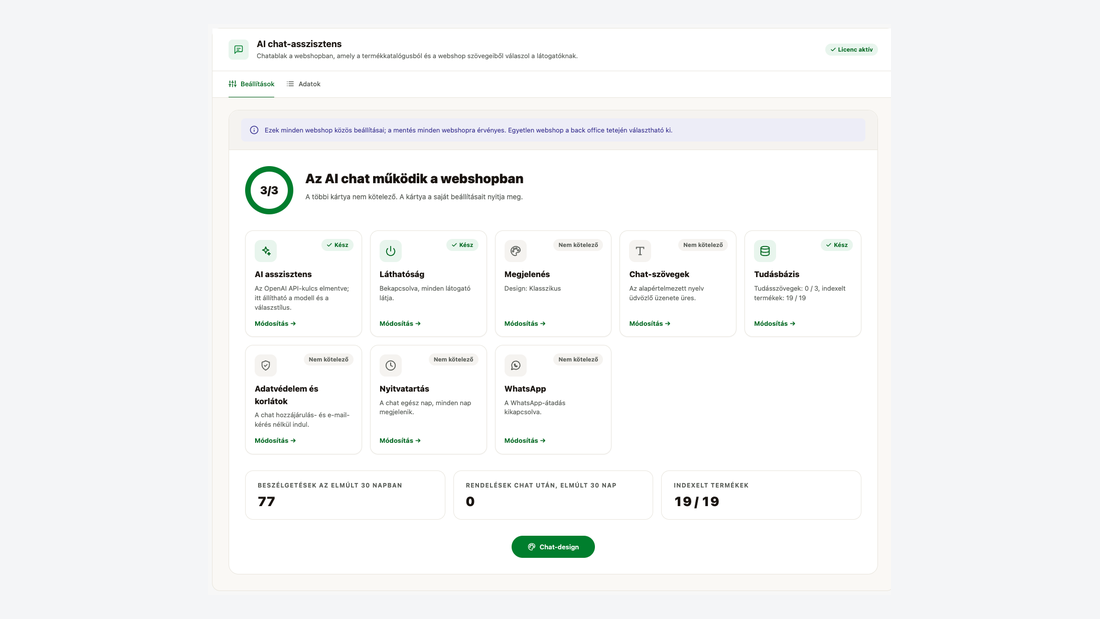
Task: Open Módosítás link on Megjelenés card
Action: point(525,324)
